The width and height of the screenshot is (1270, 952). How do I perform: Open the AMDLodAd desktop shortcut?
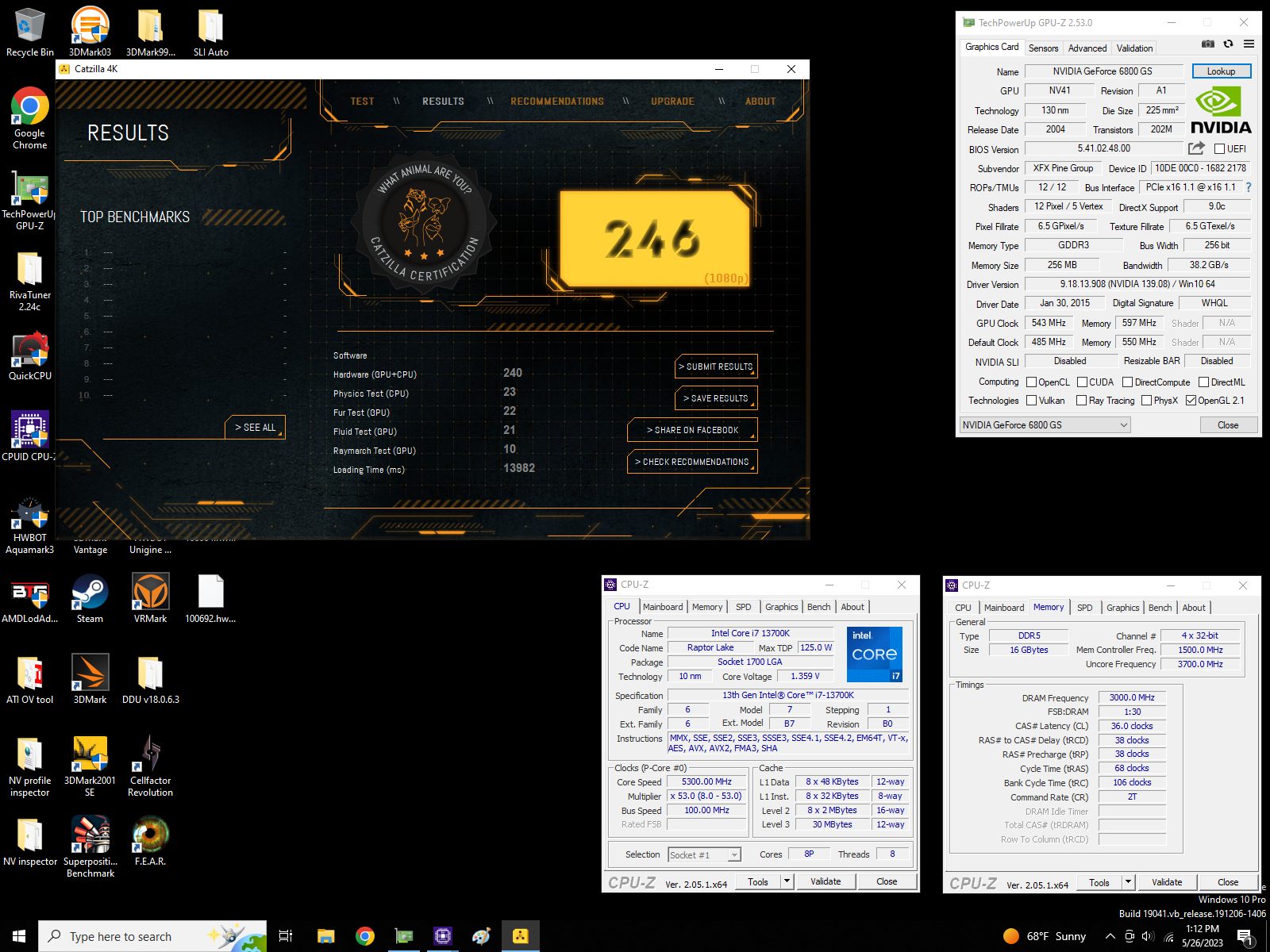(29, 598)
